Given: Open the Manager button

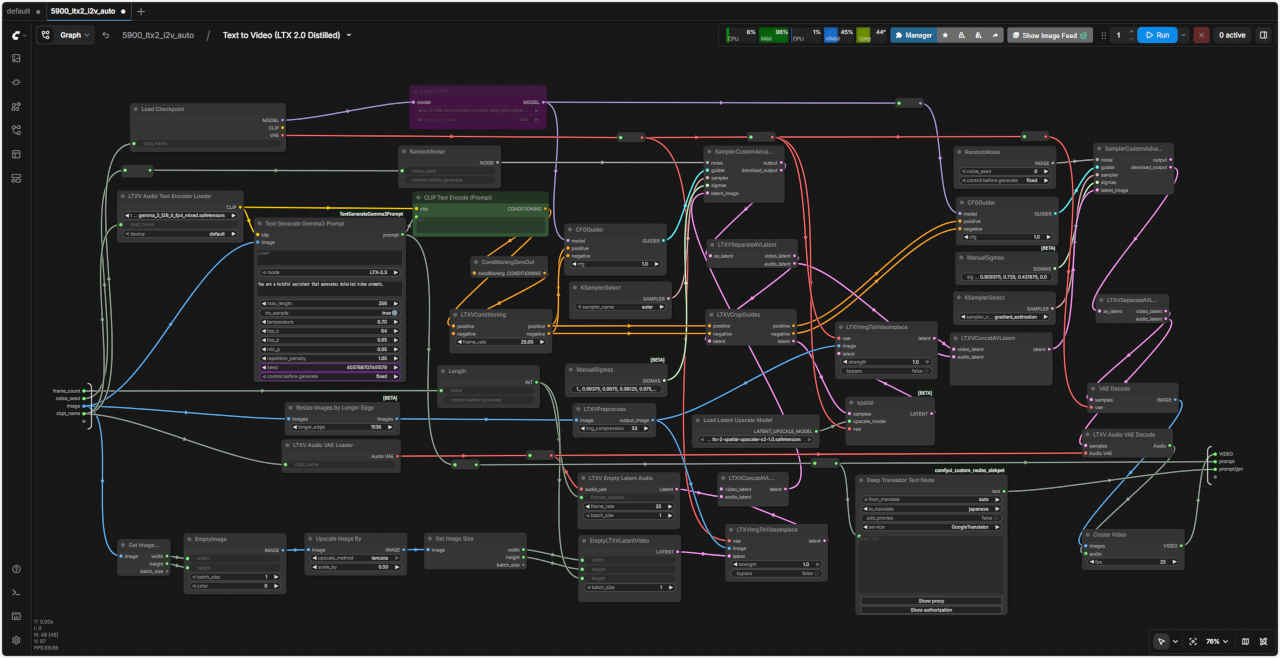Looking at the screenshot, I should click(912, 35).
